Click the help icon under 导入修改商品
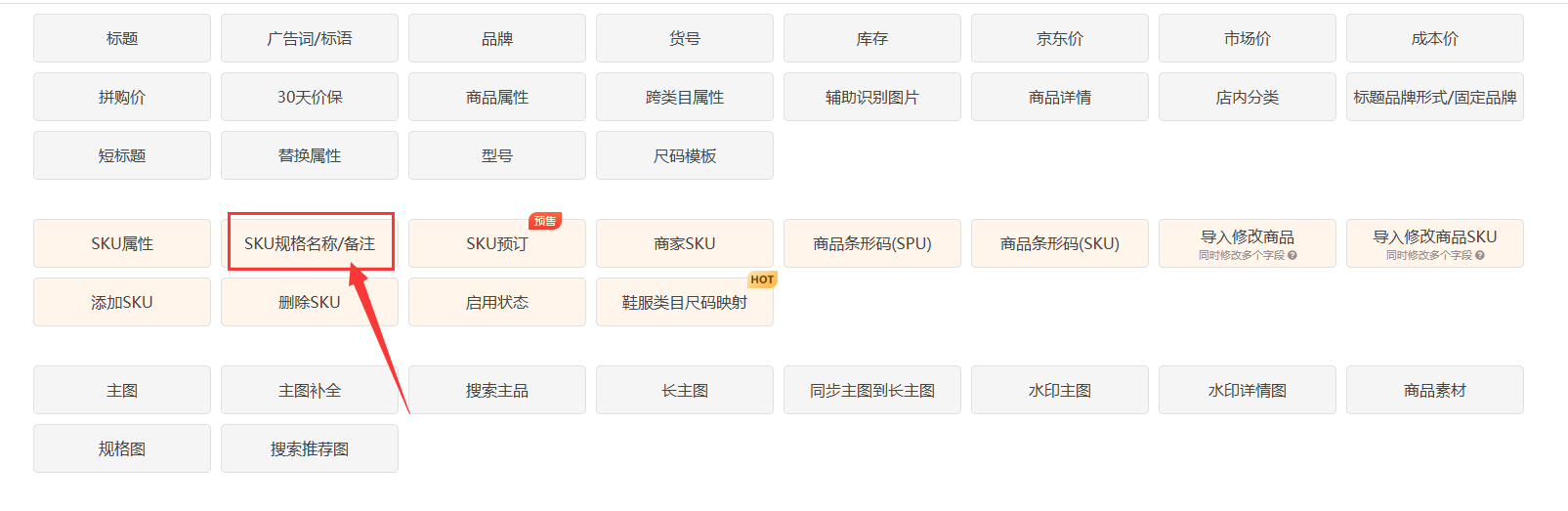 1293,256
